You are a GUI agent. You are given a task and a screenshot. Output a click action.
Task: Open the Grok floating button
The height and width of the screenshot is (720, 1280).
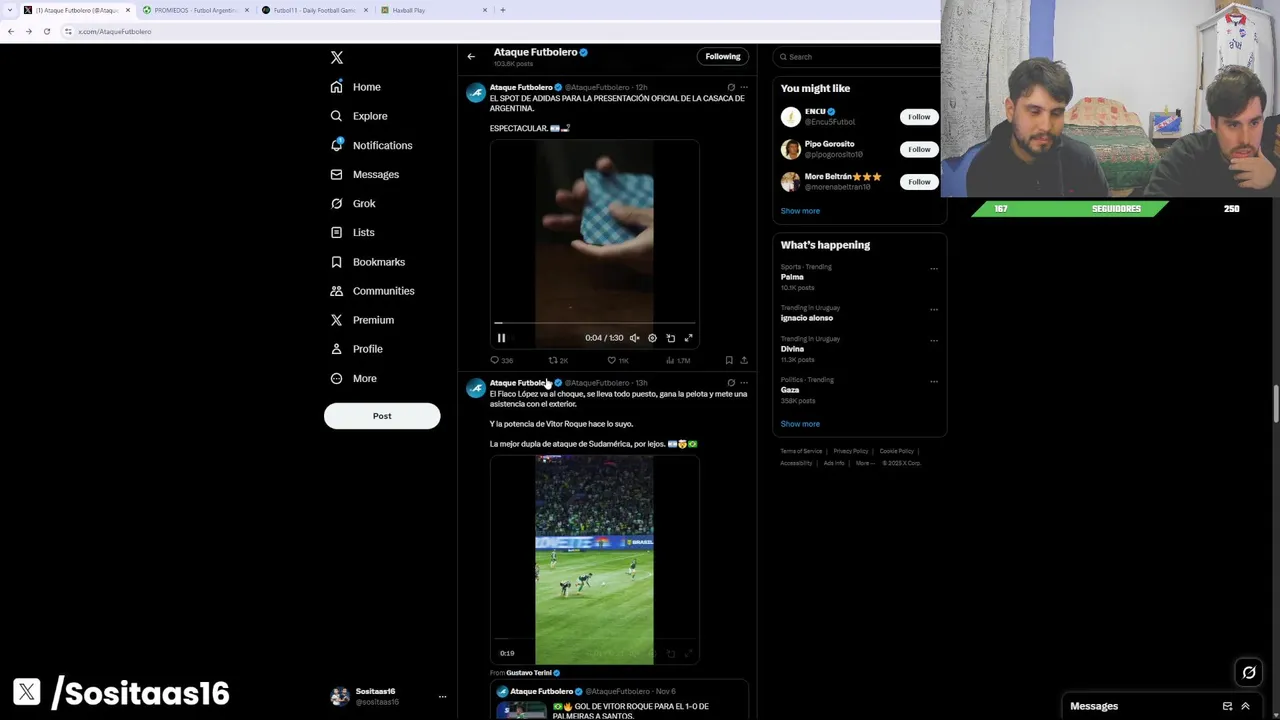point(1249,673)
